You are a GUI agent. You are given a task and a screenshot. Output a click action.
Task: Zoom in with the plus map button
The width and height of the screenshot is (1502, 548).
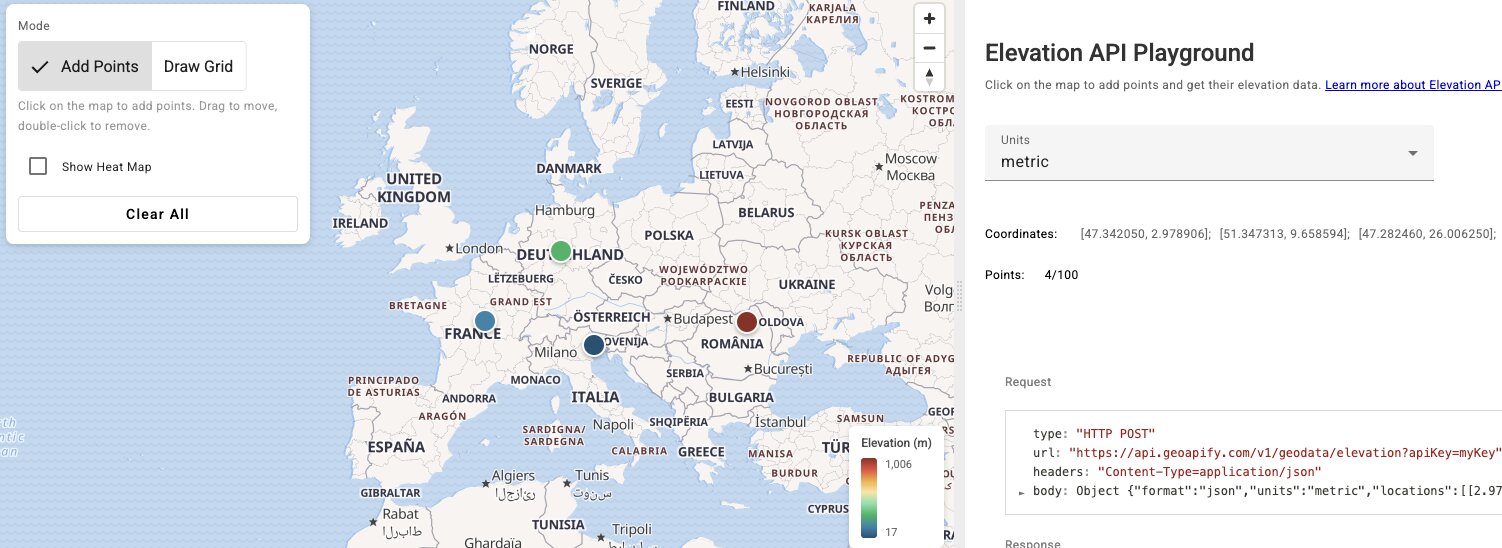pyautogui.click(x=929, y=19)
